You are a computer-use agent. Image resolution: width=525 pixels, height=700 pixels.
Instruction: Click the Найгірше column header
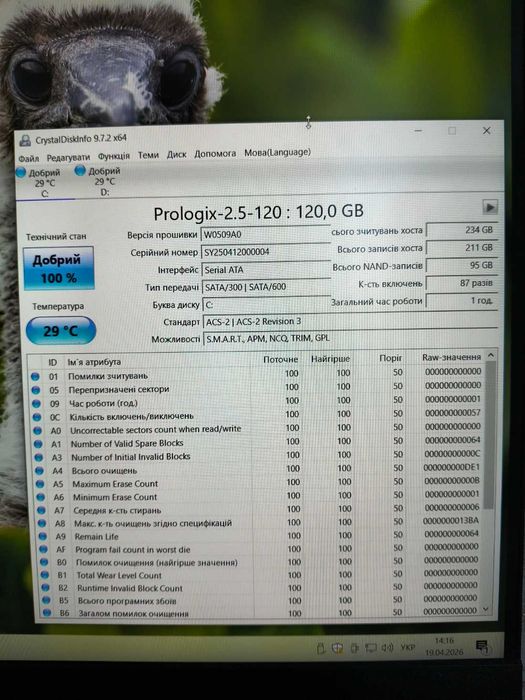point(330,359)
